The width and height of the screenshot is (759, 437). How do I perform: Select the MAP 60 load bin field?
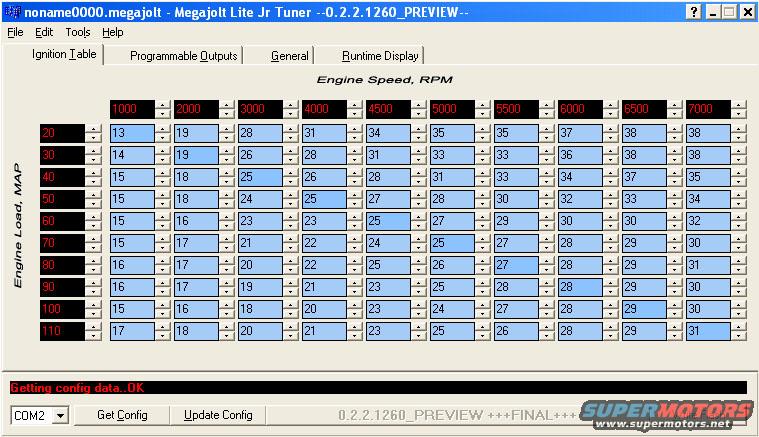62,220
